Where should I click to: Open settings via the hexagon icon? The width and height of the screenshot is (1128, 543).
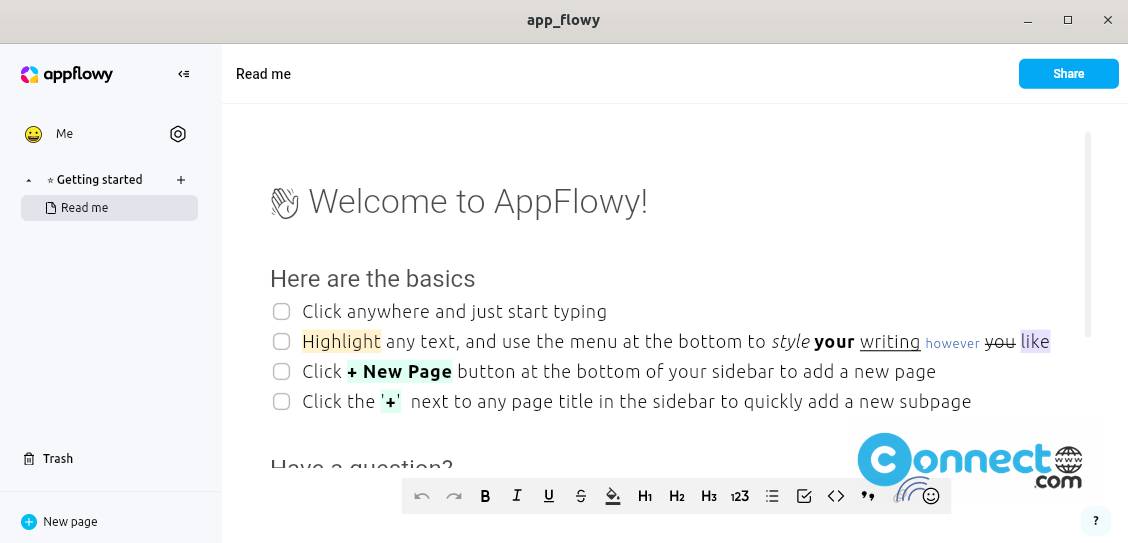[178, 134]
